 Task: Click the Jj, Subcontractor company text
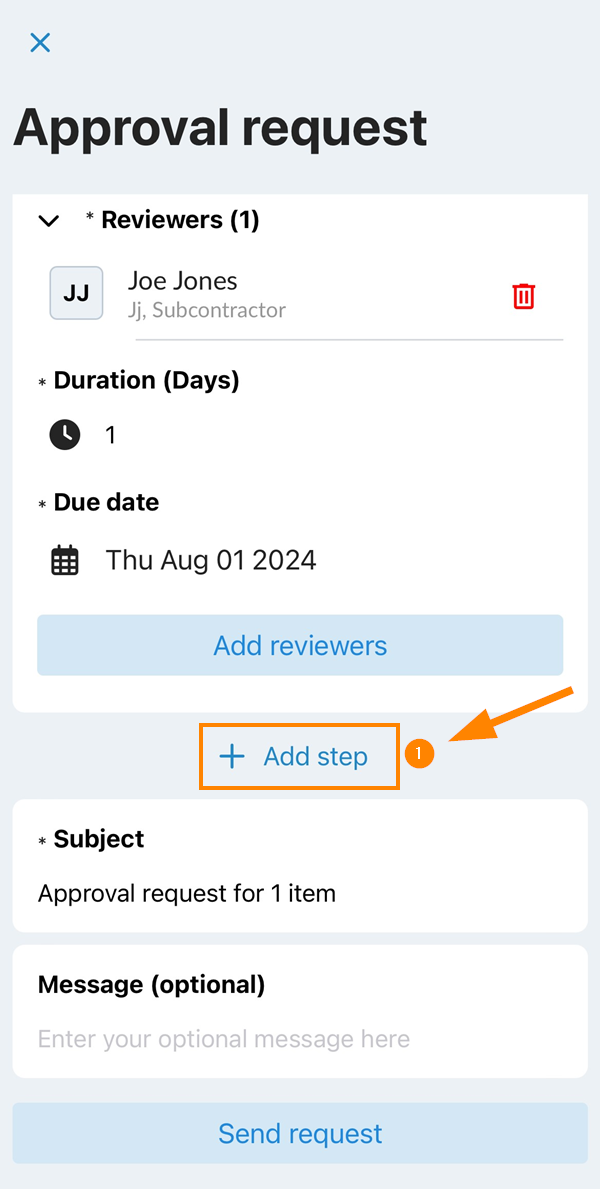(207, 310)
